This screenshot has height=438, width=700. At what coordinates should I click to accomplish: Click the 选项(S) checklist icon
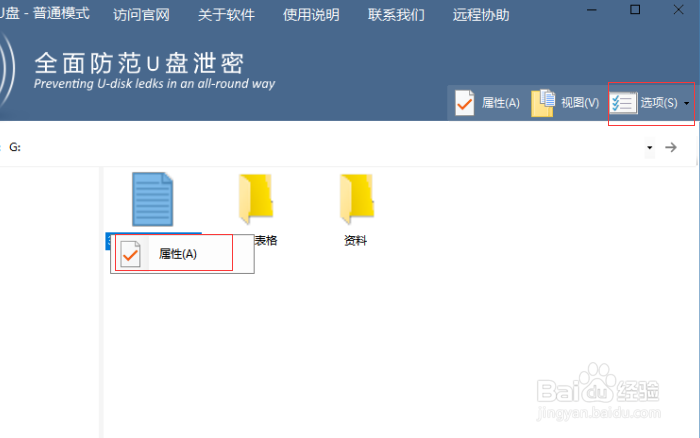(x=623, y=103)
